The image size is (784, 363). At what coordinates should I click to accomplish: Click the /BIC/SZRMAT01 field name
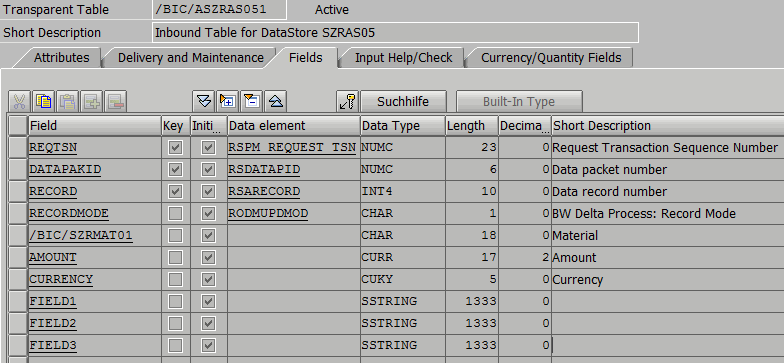coord(81,236)
